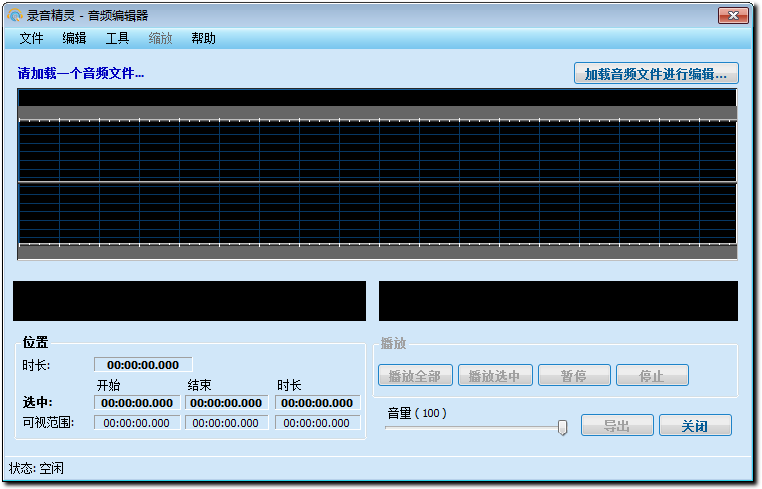Click the 请加载一个音频文件 prompt text

pos(81,73)
